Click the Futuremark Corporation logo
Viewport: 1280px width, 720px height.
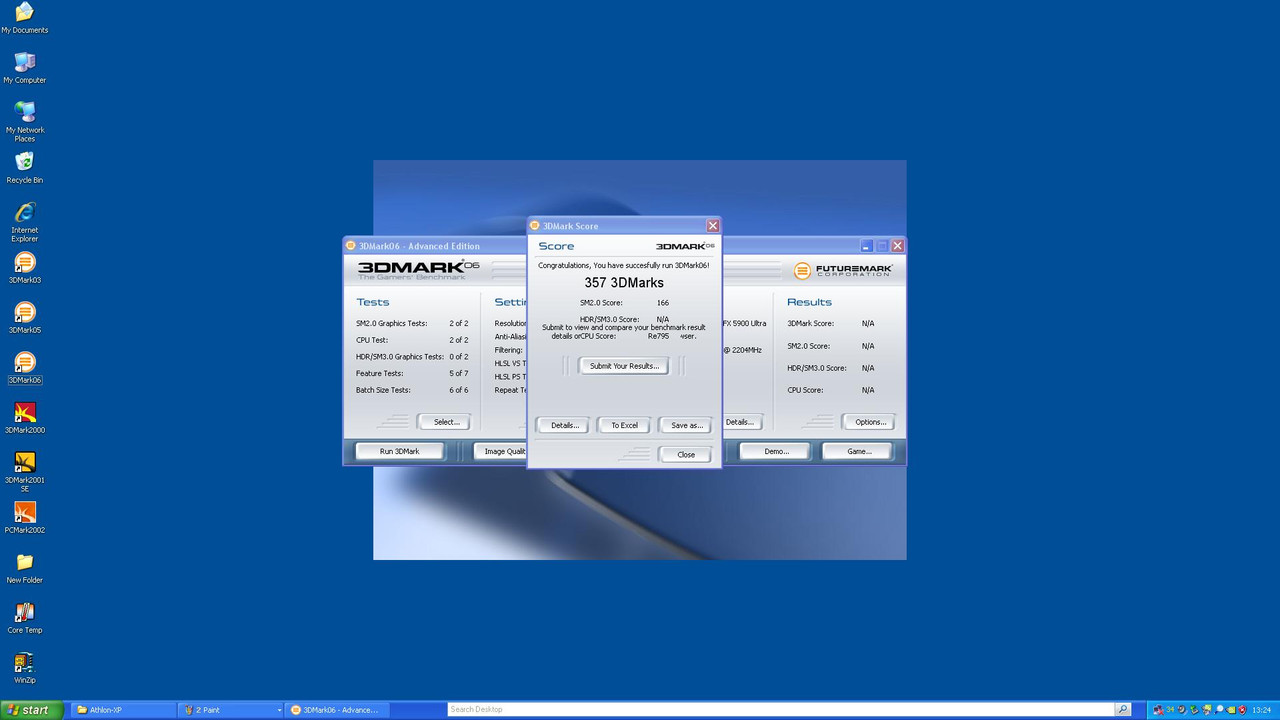tap(842, 270)
